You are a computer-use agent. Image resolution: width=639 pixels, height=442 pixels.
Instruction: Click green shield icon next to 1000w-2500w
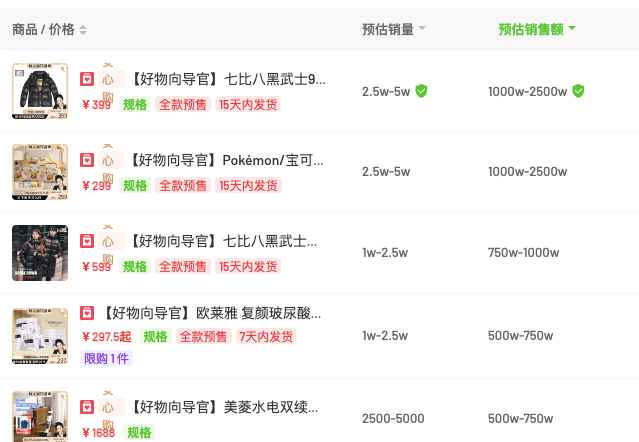pyautogui.click(x=578, y=91)
